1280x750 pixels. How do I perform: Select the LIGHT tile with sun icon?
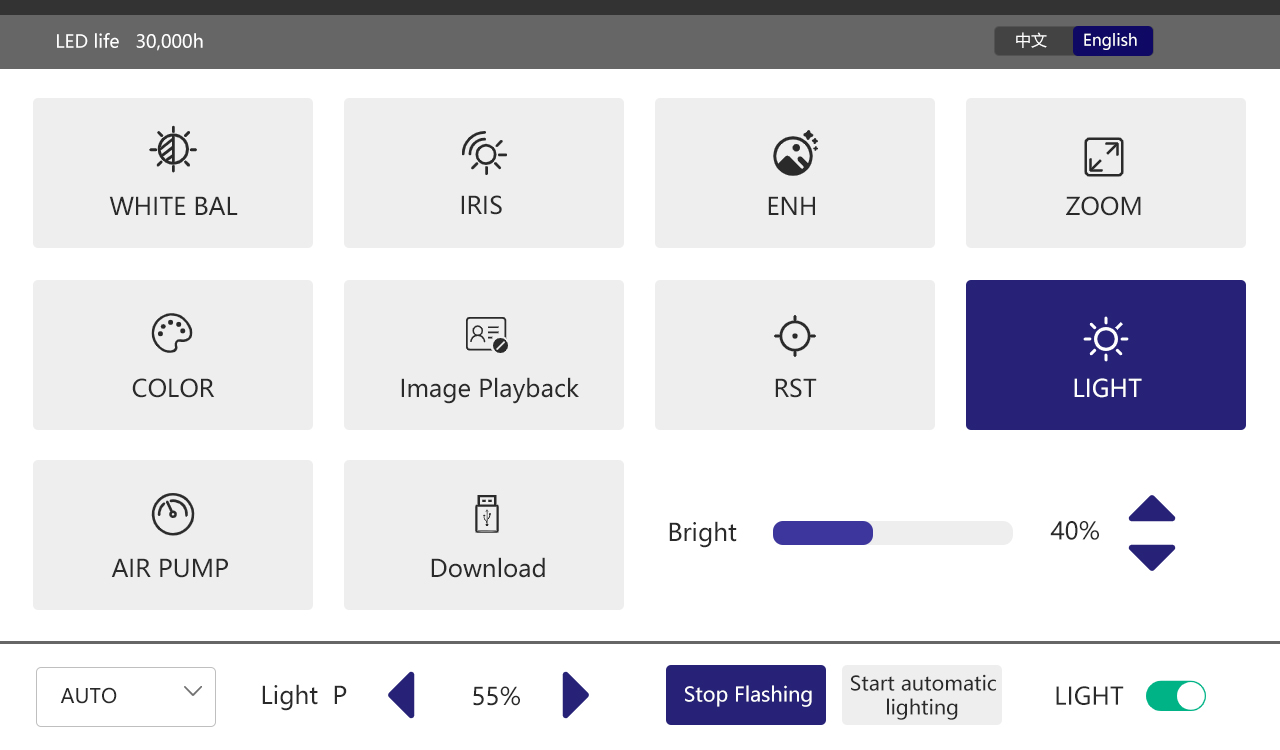pyautogui.click(x=1106, y=355)
